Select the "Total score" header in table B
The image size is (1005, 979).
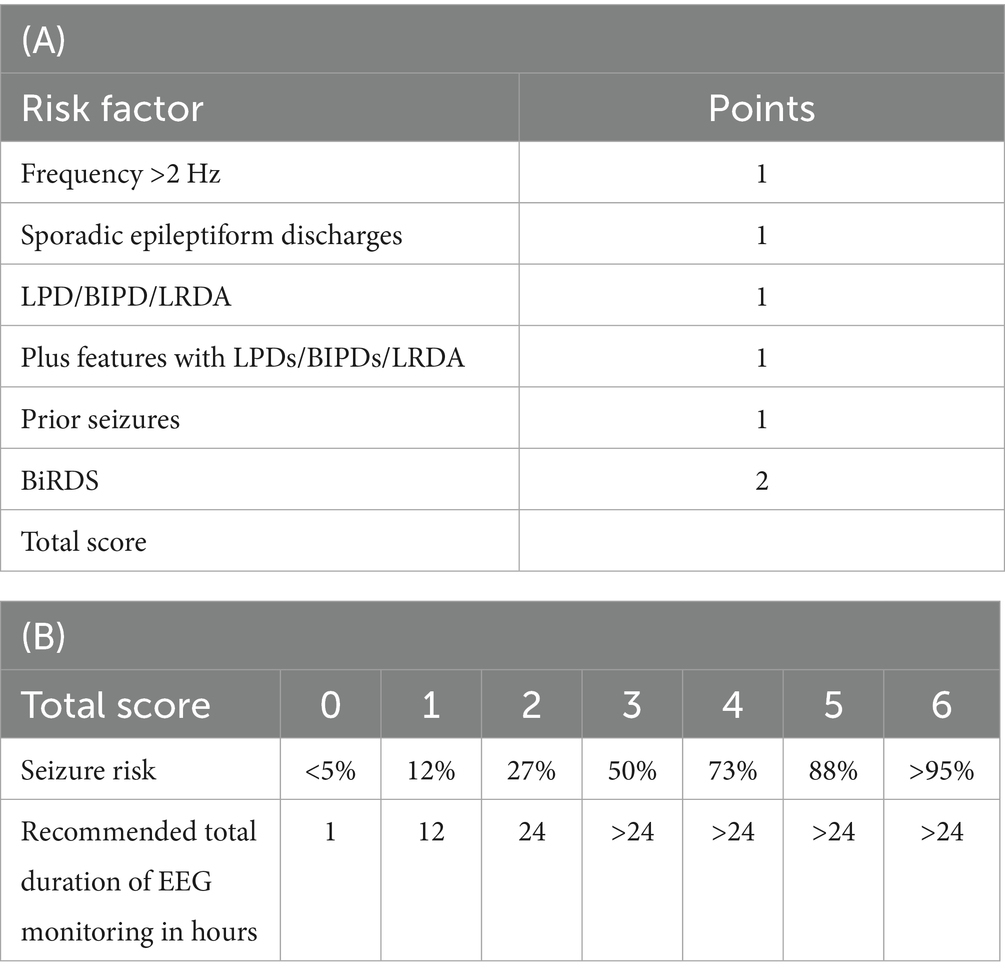[115, 704]
